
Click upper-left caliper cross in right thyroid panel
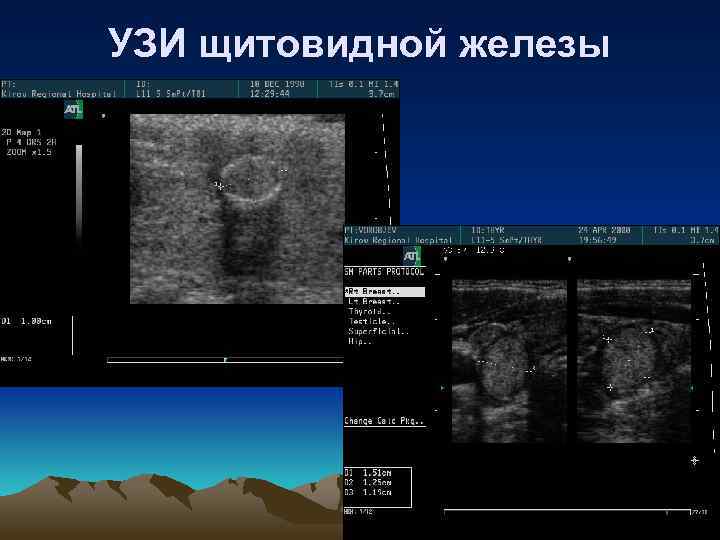pos(608,340)
